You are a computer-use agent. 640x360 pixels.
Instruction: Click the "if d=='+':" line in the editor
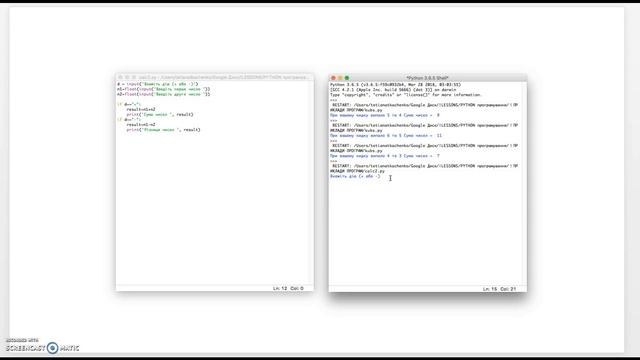[129, 104]
